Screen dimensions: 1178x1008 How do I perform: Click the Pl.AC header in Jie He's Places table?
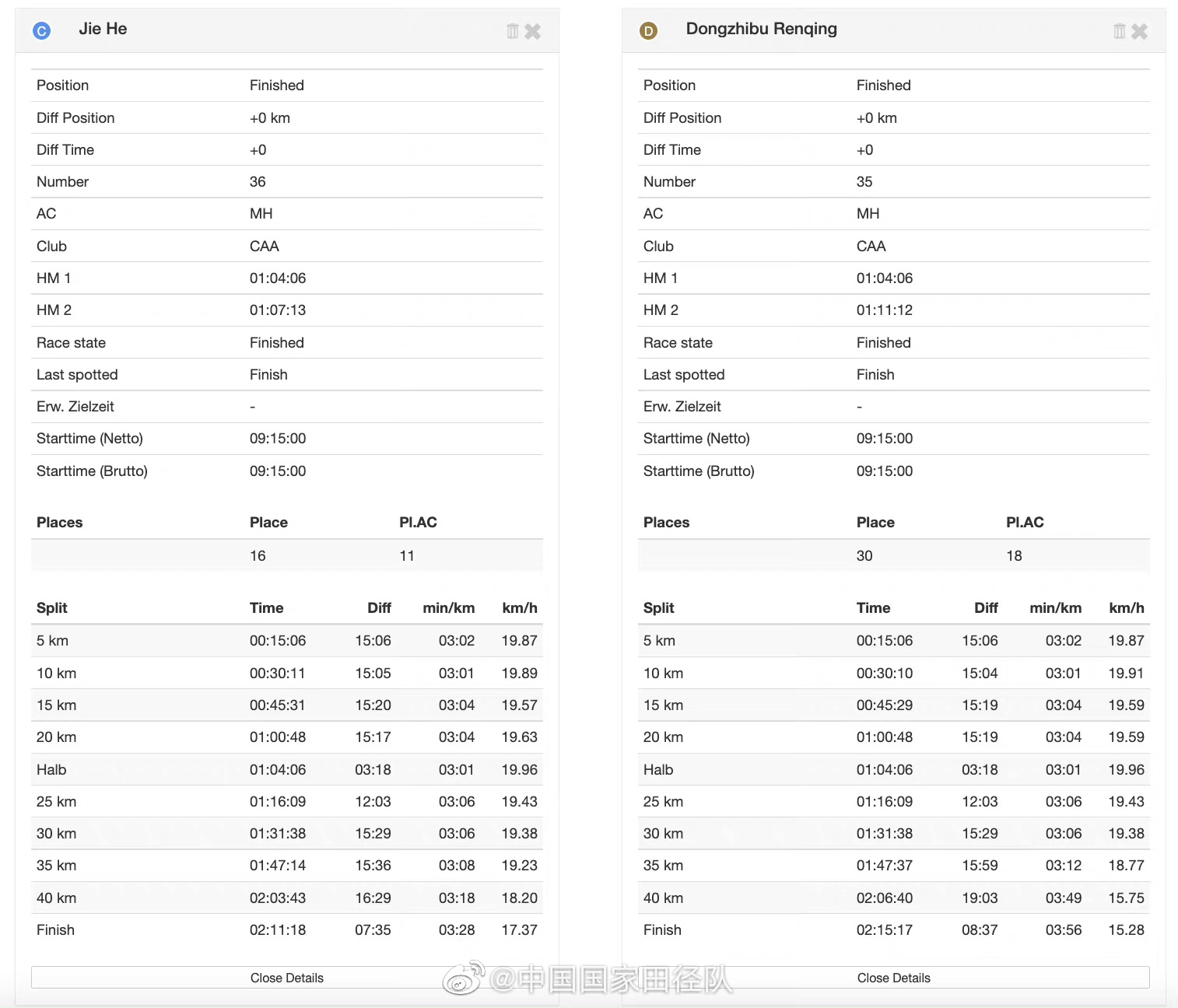[418, 523]
